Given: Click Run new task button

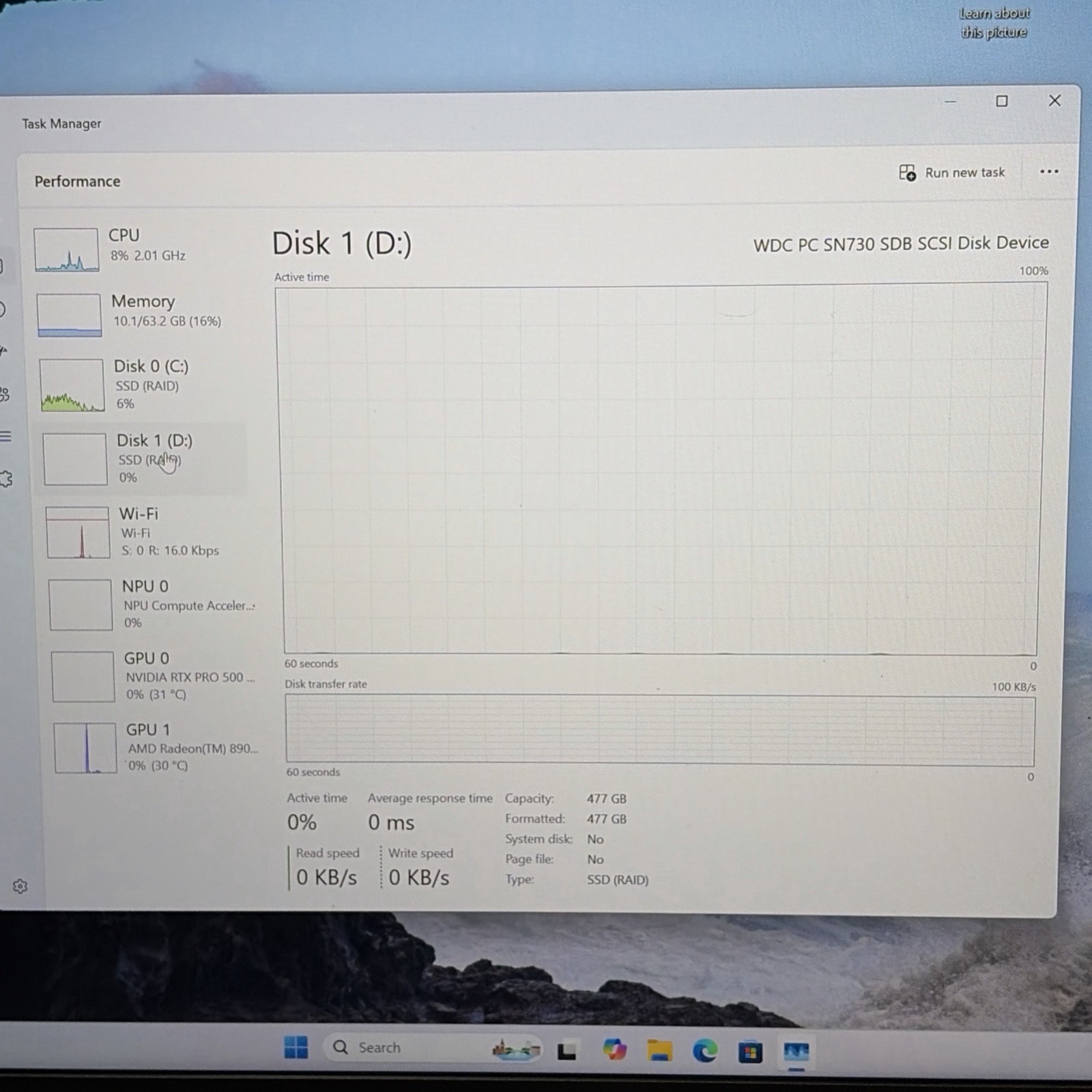Looking at the screenshot, I should pos(951,173).
